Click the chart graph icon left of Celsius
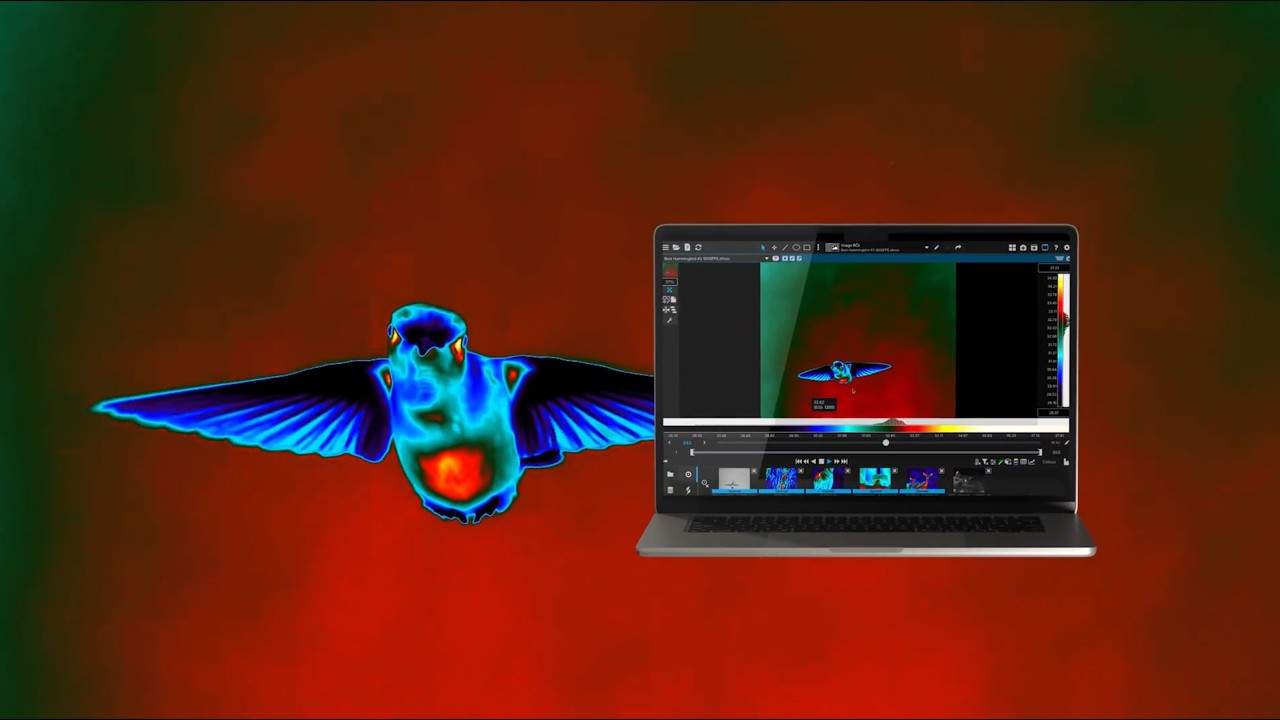The image size is (1280, 720). (1032, 461)
